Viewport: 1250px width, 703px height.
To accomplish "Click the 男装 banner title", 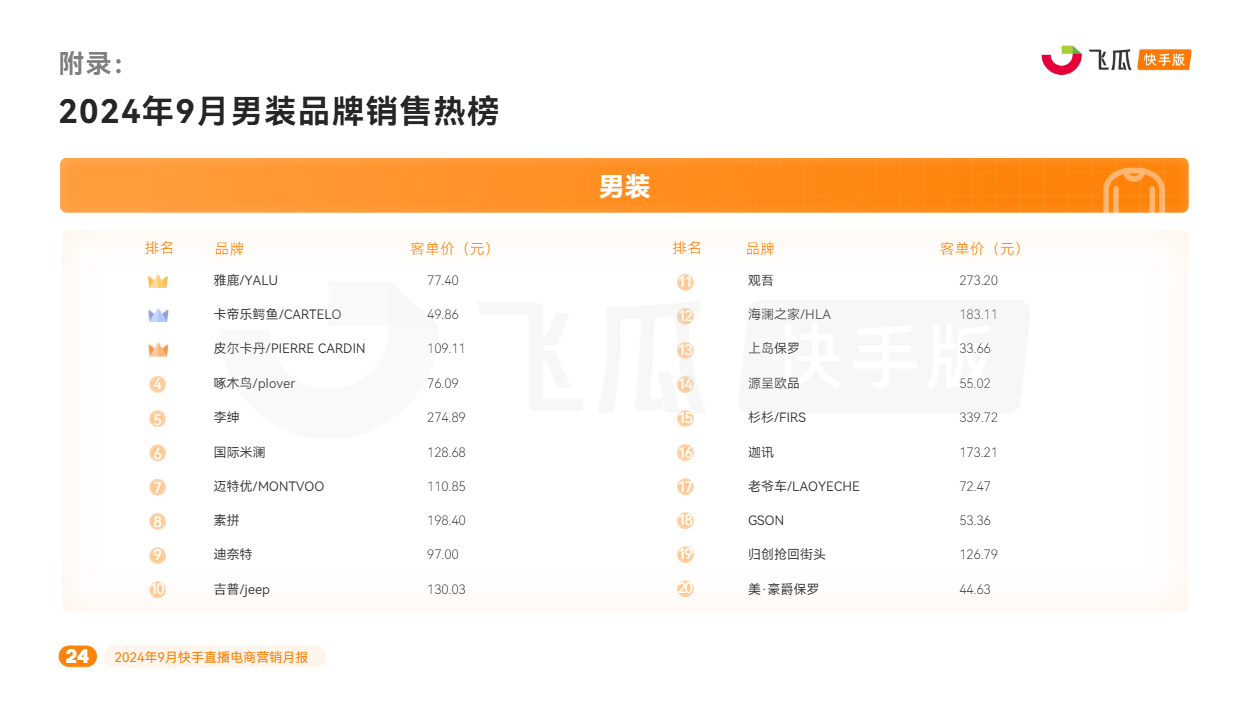I will coord(624,187).
